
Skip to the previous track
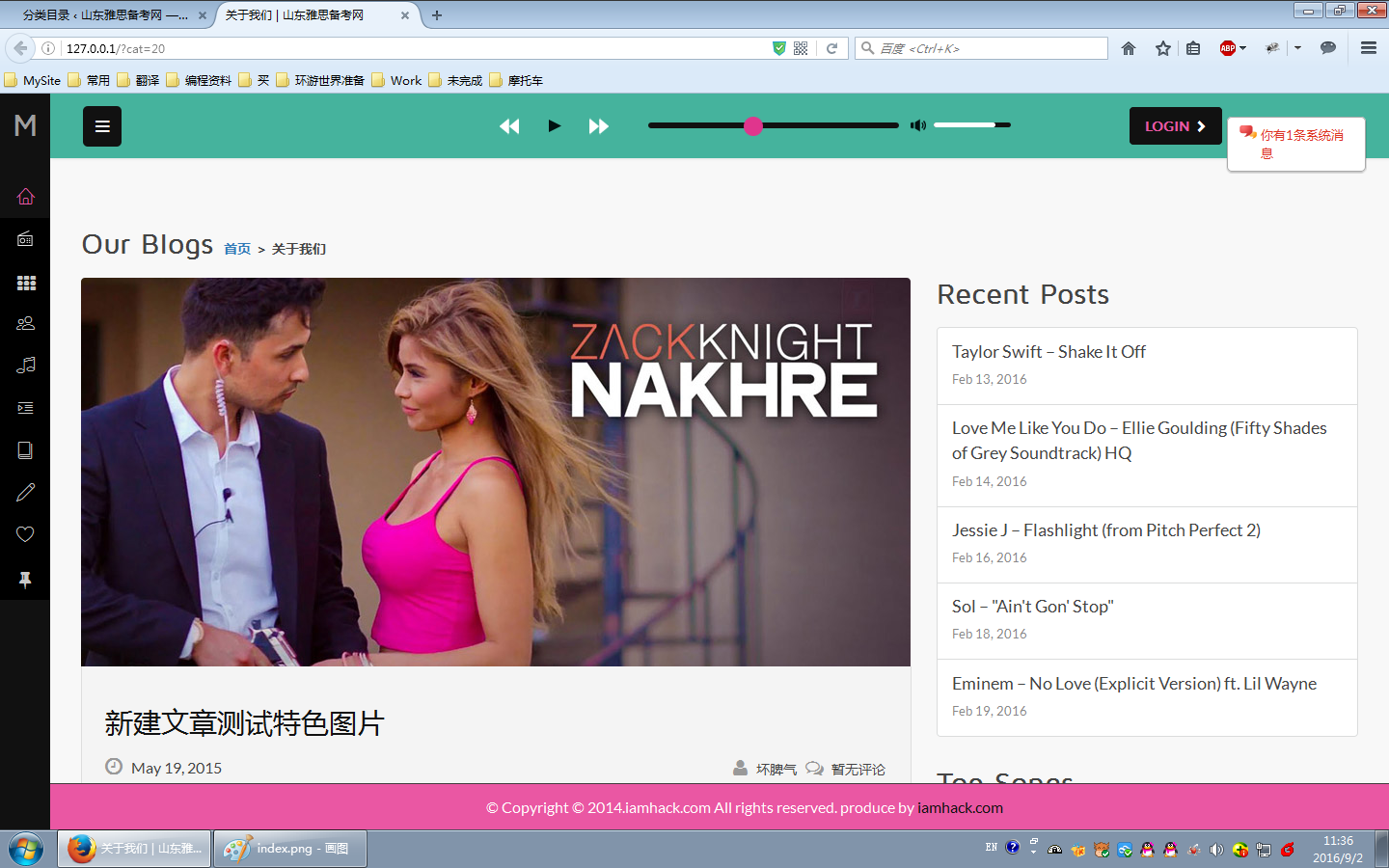point(509,125)
